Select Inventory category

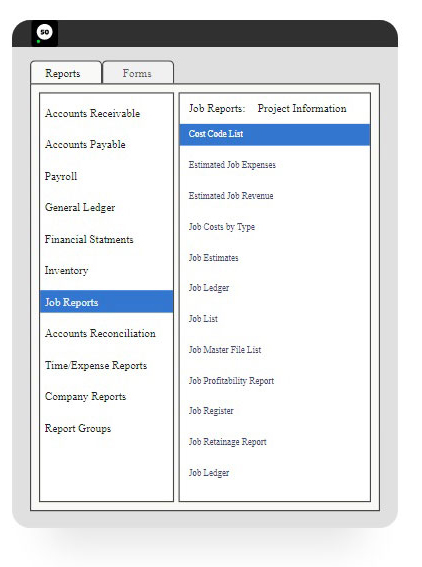(66, 270)
